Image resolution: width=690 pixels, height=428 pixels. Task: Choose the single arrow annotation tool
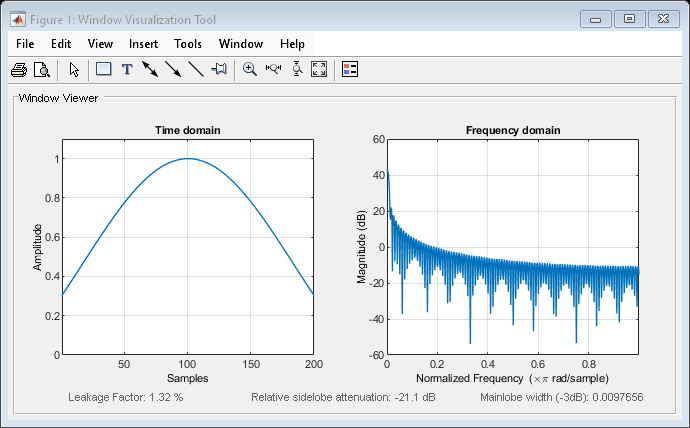(x=173, y=70)
